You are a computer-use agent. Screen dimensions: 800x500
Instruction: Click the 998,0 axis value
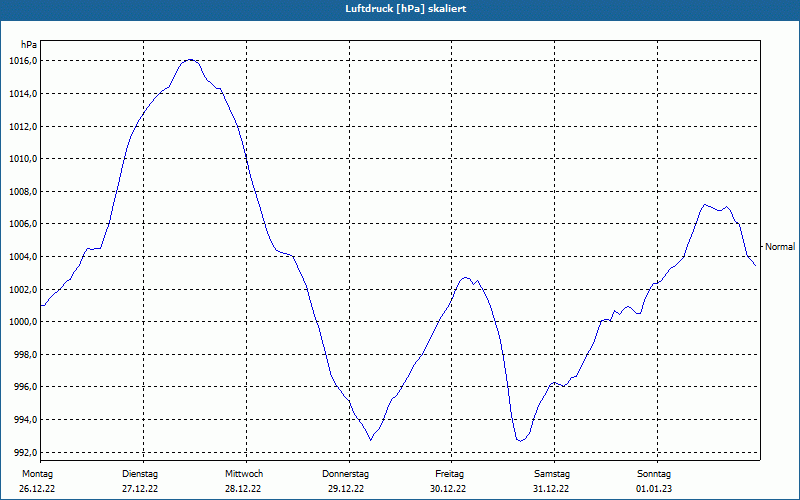pos(25,355)
